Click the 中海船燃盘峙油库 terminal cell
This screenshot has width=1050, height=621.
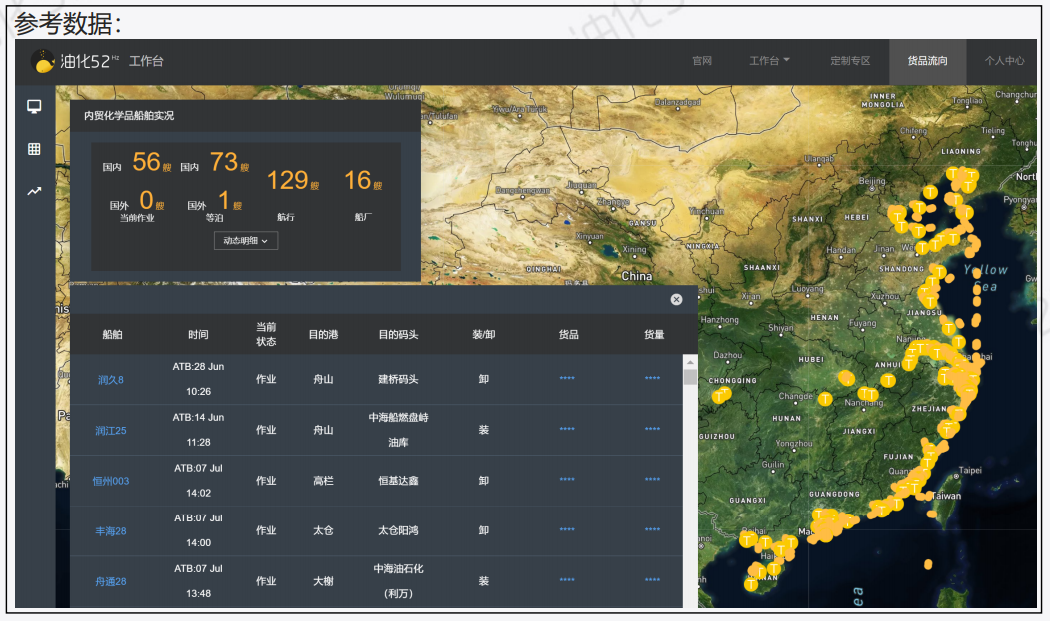(x=398, y=429)
